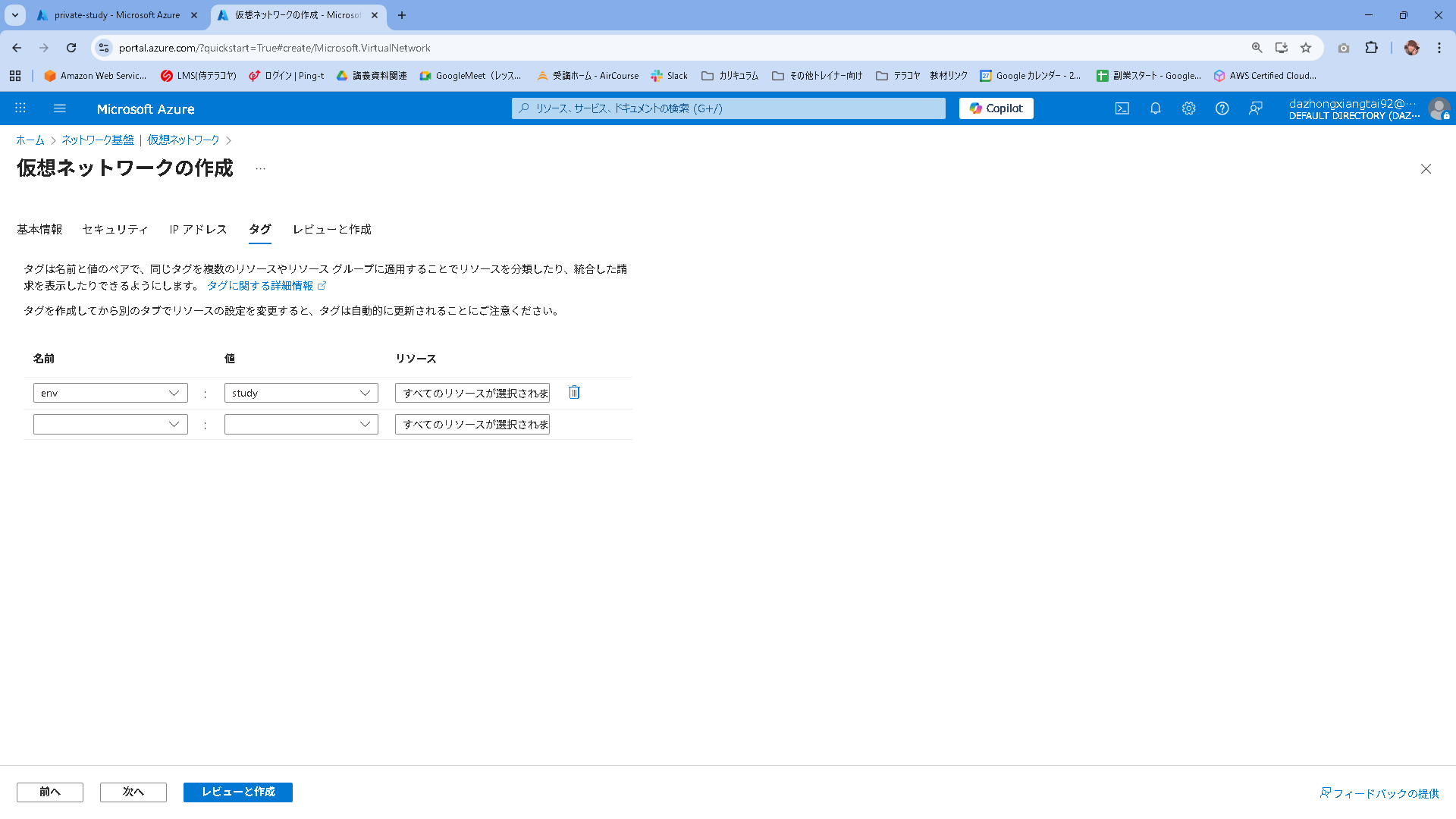The image size is (1456, 819).
Task: Click the レビューと作成 blue button
Action: click(237, 792)
